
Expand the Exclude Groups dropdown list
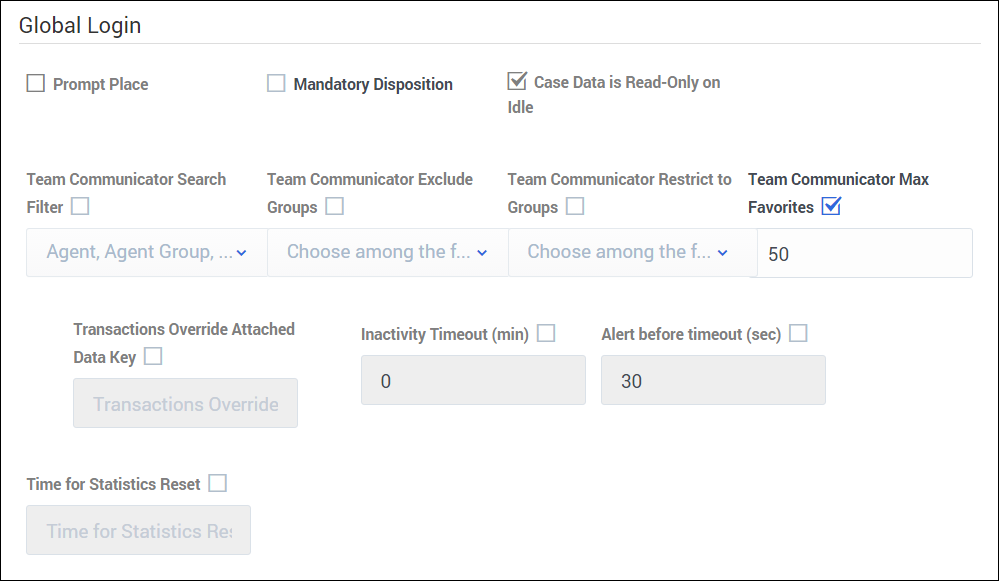click(387, 252)
